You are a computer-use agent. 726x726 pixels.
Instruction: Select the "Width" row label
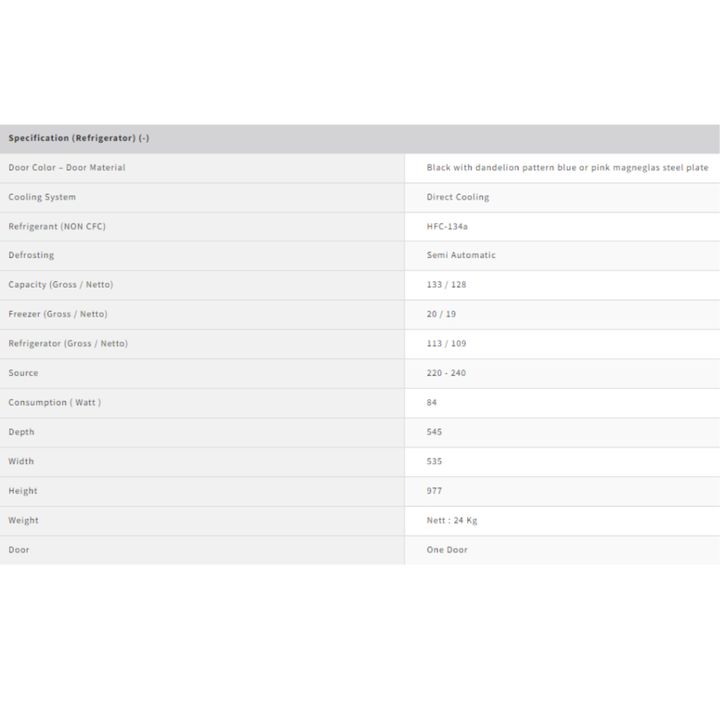(x=21, y=461)
